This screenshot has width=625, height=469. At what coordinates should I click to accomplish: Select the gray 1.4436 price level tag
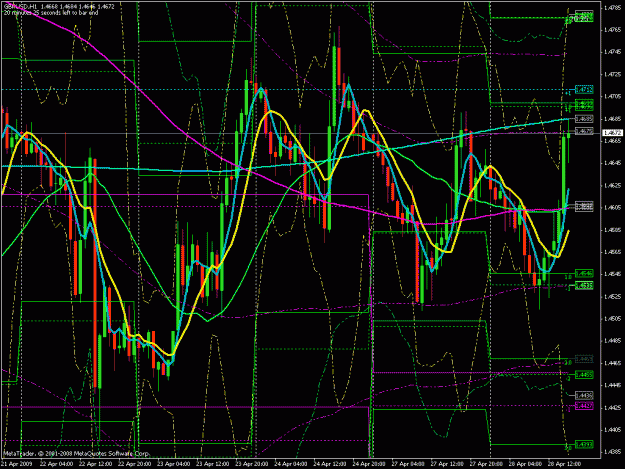[x=584, y=395]
